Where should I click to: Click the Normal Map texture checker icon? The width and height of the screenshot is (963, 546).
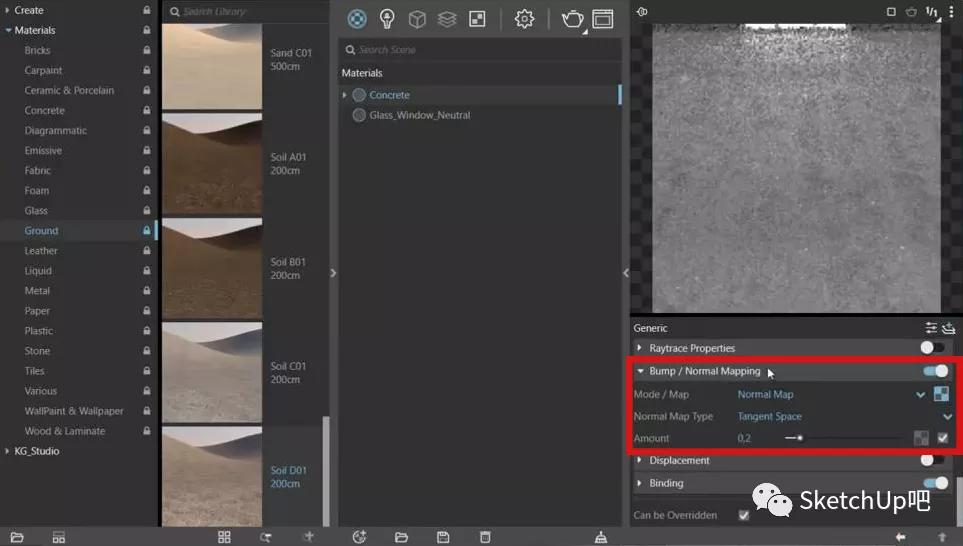pyautogui.click(x=941, y=394)
